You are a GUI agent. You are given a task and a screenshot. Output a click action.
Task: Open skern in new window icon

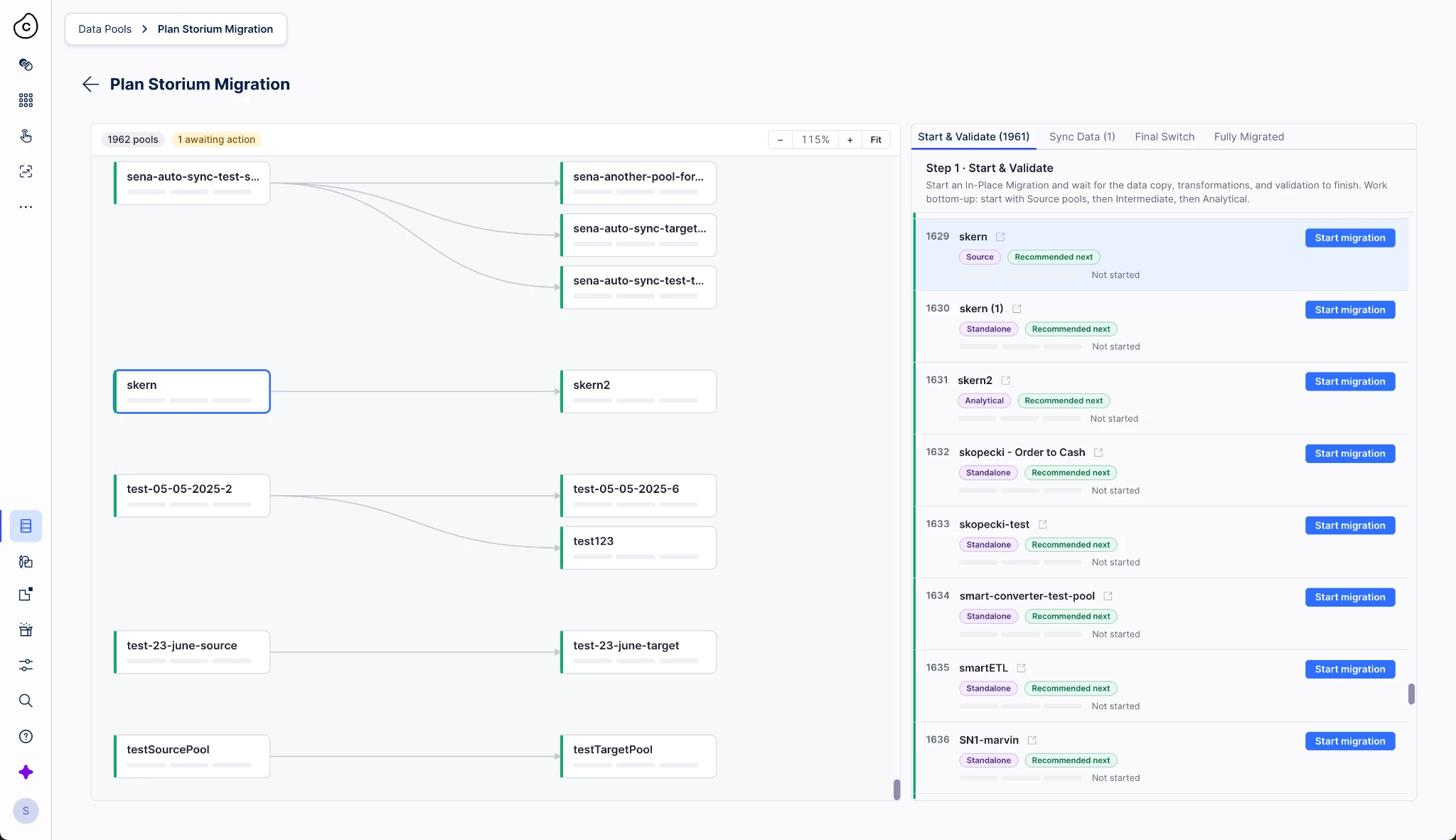pos(1000,237)
